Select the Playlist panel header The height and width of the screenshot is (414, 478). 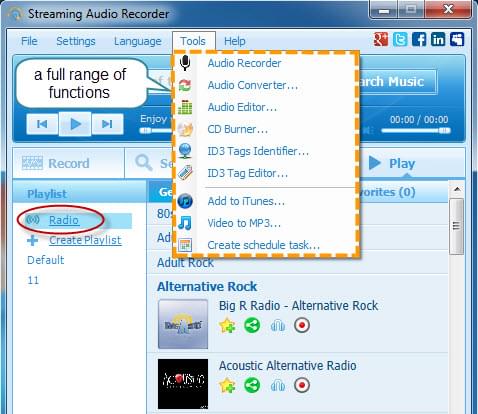pos(80,193)
